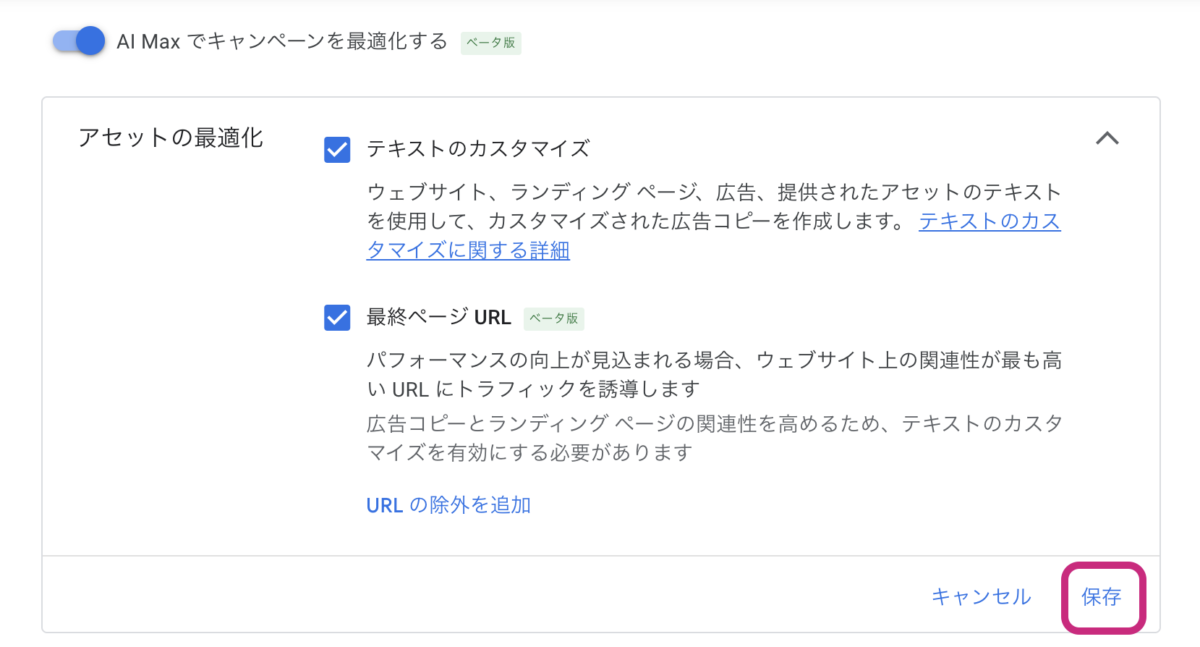The width and height of the screenshot is (1200, 647).
Task: Click the ベータ版 badge beside 最終ページ URL
Action: [x=554, y=319]
